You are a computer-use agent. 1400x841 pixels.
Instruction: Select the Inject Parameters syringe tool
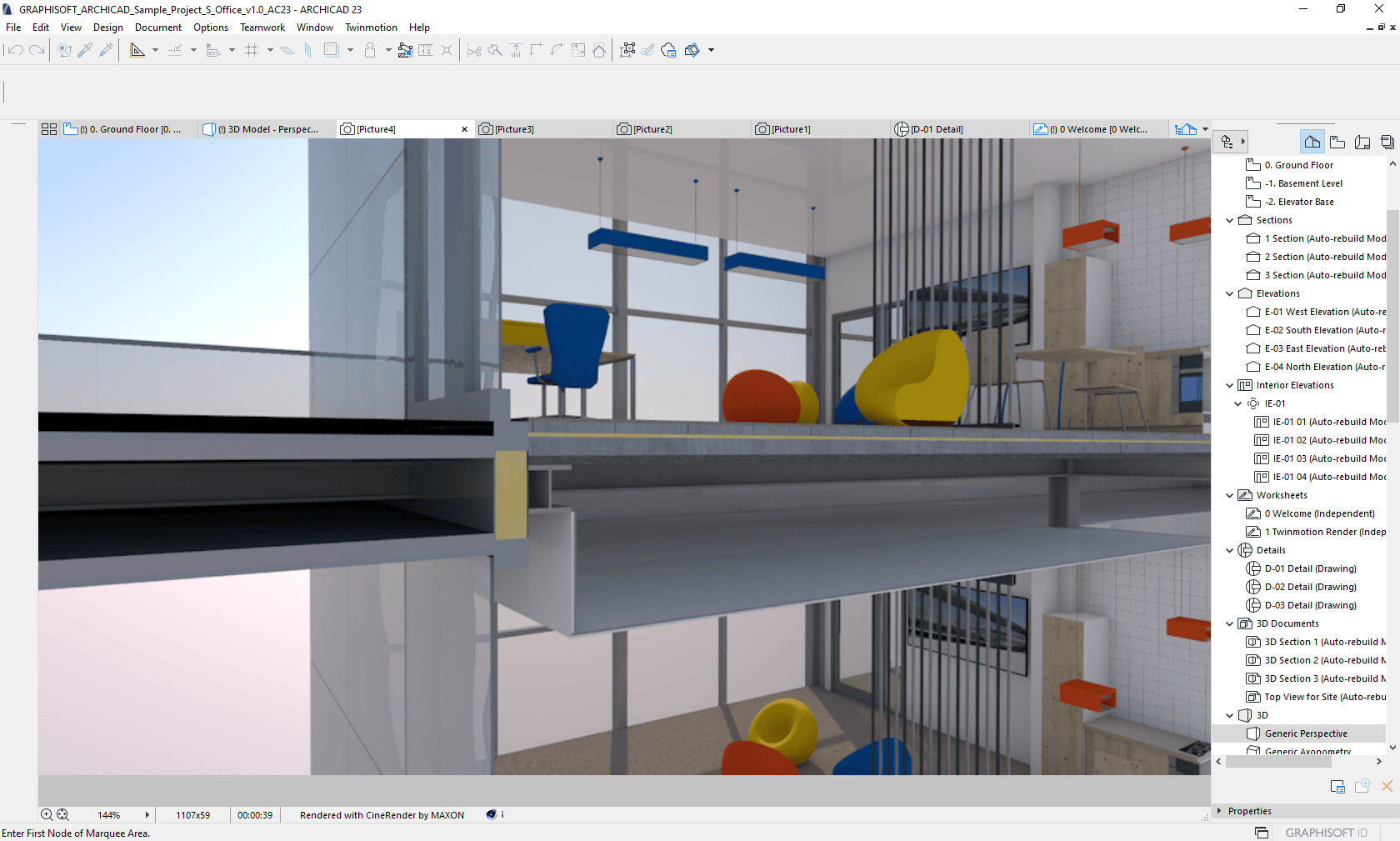click(106, 49)
